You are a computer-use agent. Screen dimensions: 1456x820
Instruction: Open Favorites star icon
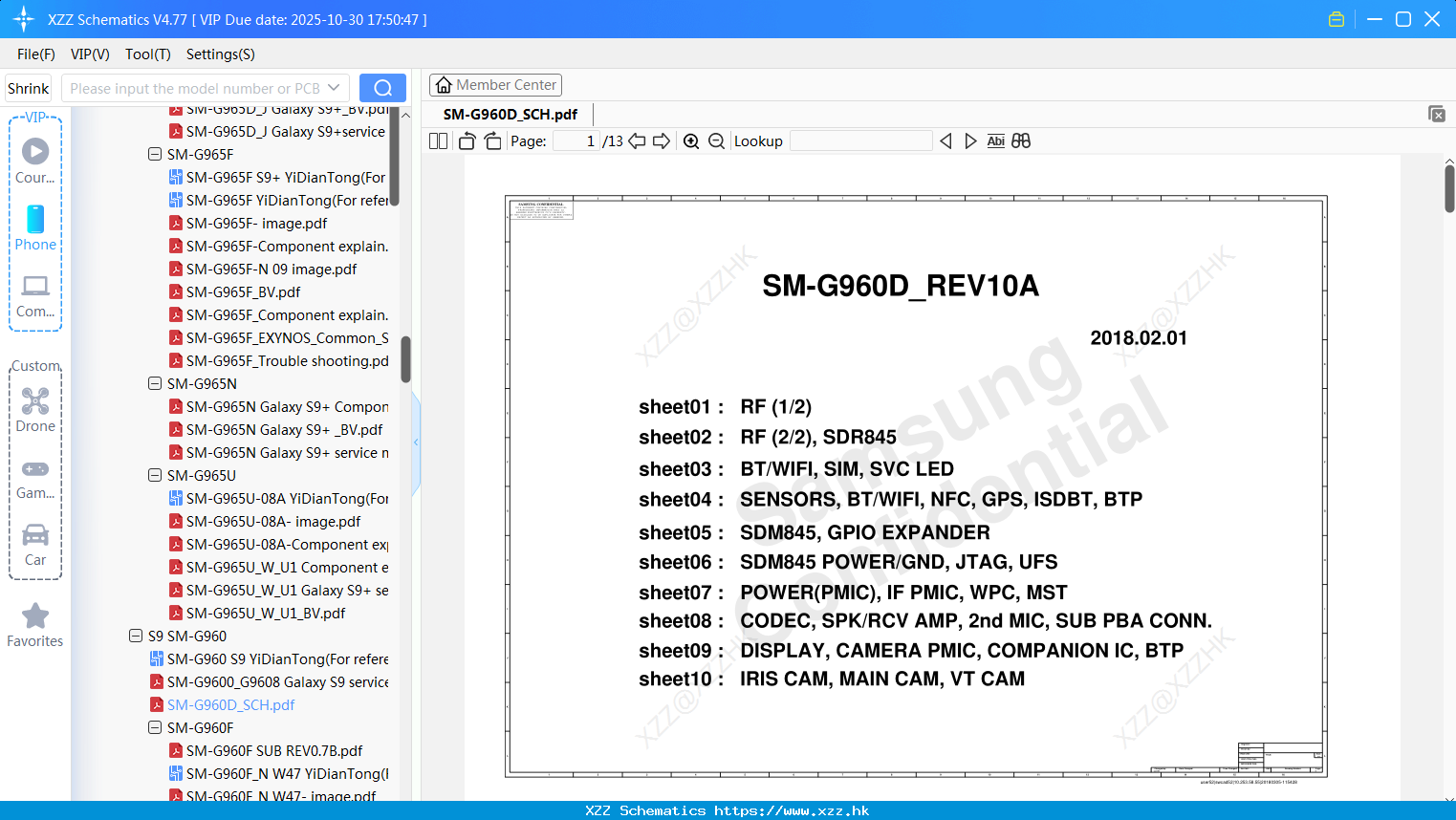(35, 625)
